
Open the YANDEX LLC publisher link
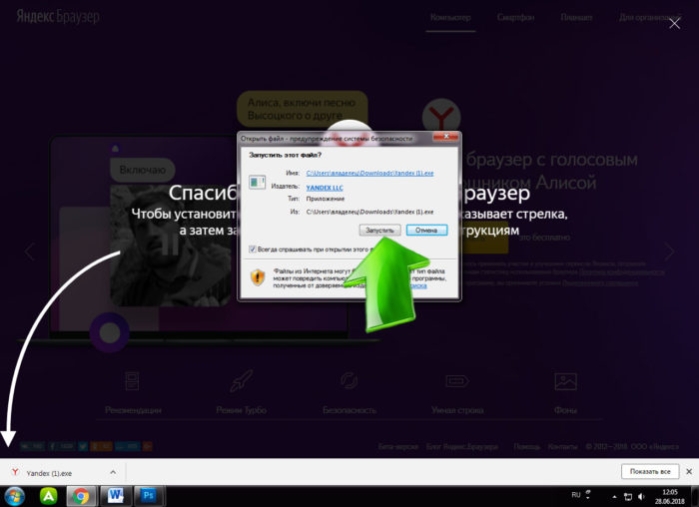pyautogui.click(x=325, y=188)
